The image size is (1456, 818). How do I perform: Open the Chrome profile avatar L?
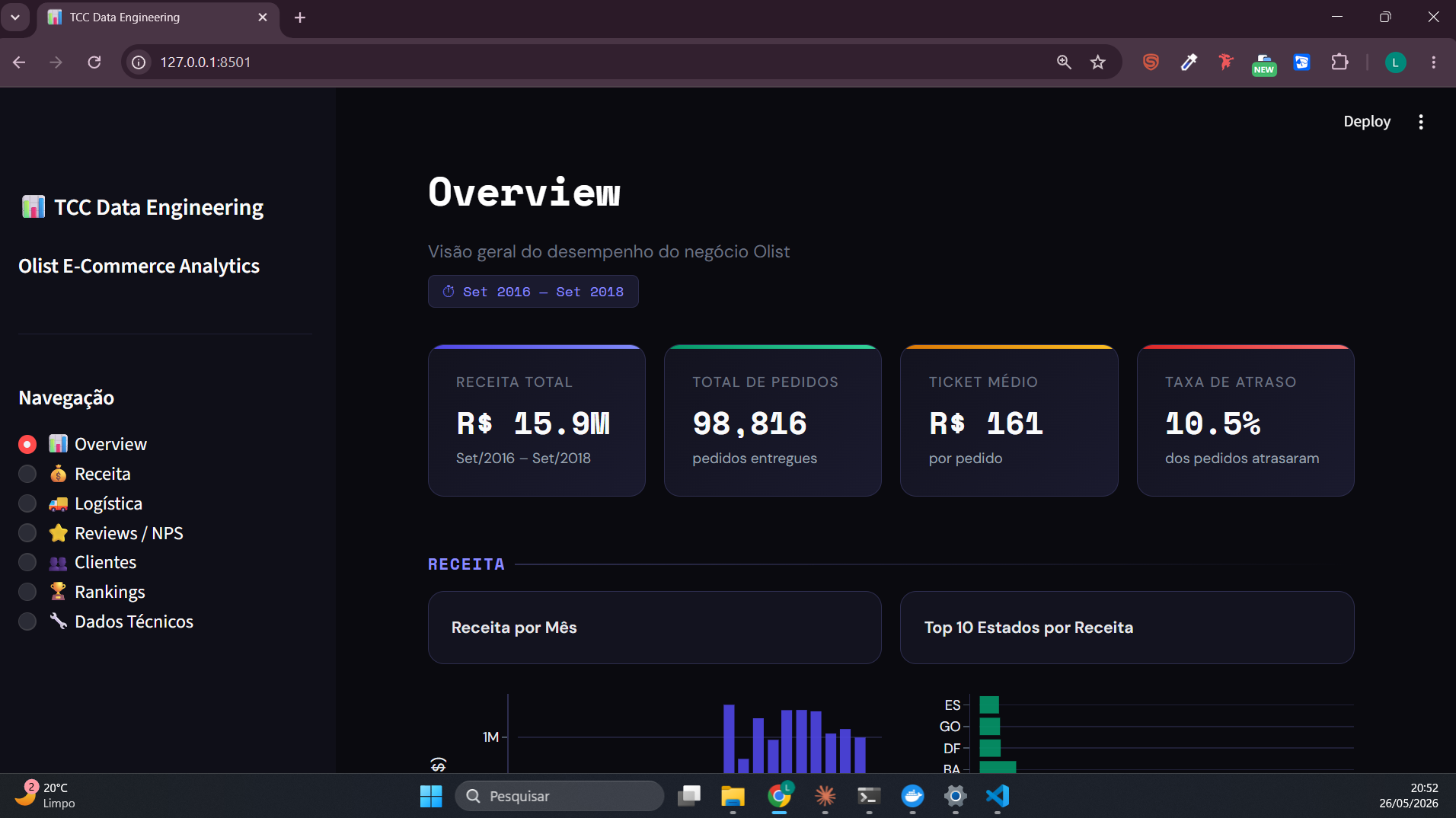(1395, 62)
